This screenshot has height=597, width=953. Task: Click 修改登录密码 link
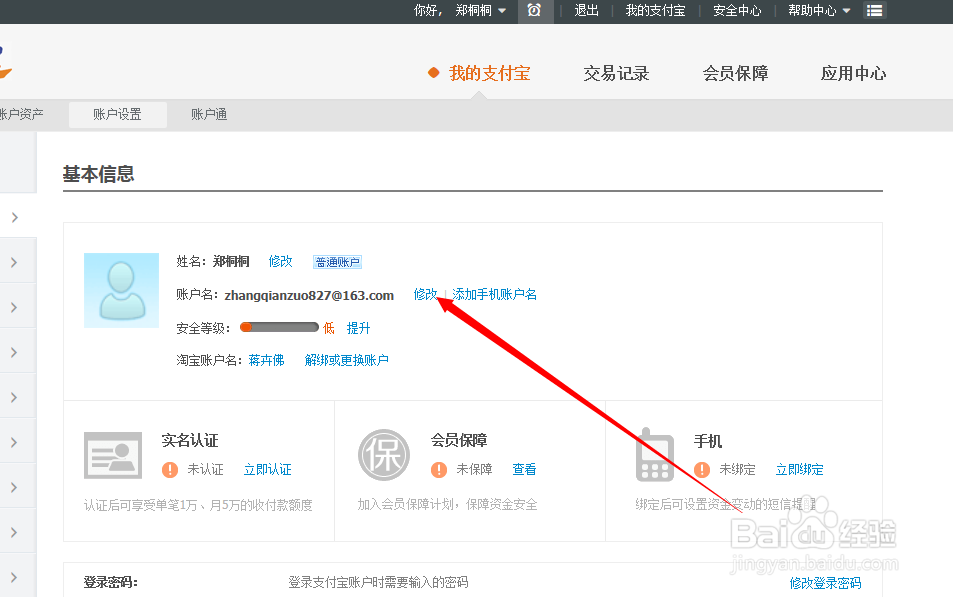825,583
